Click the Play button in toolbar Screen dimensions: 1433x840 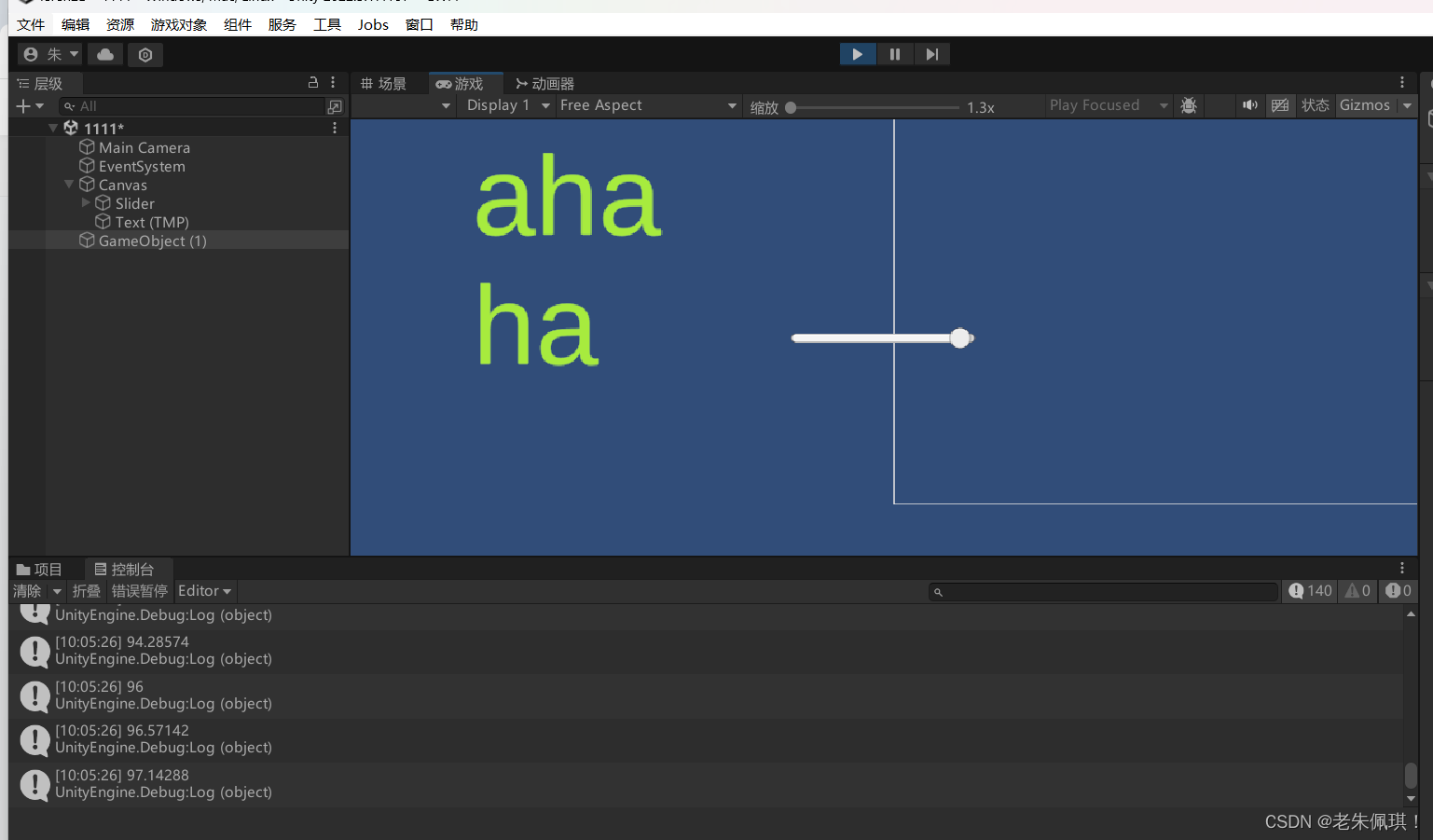point(857,54)
